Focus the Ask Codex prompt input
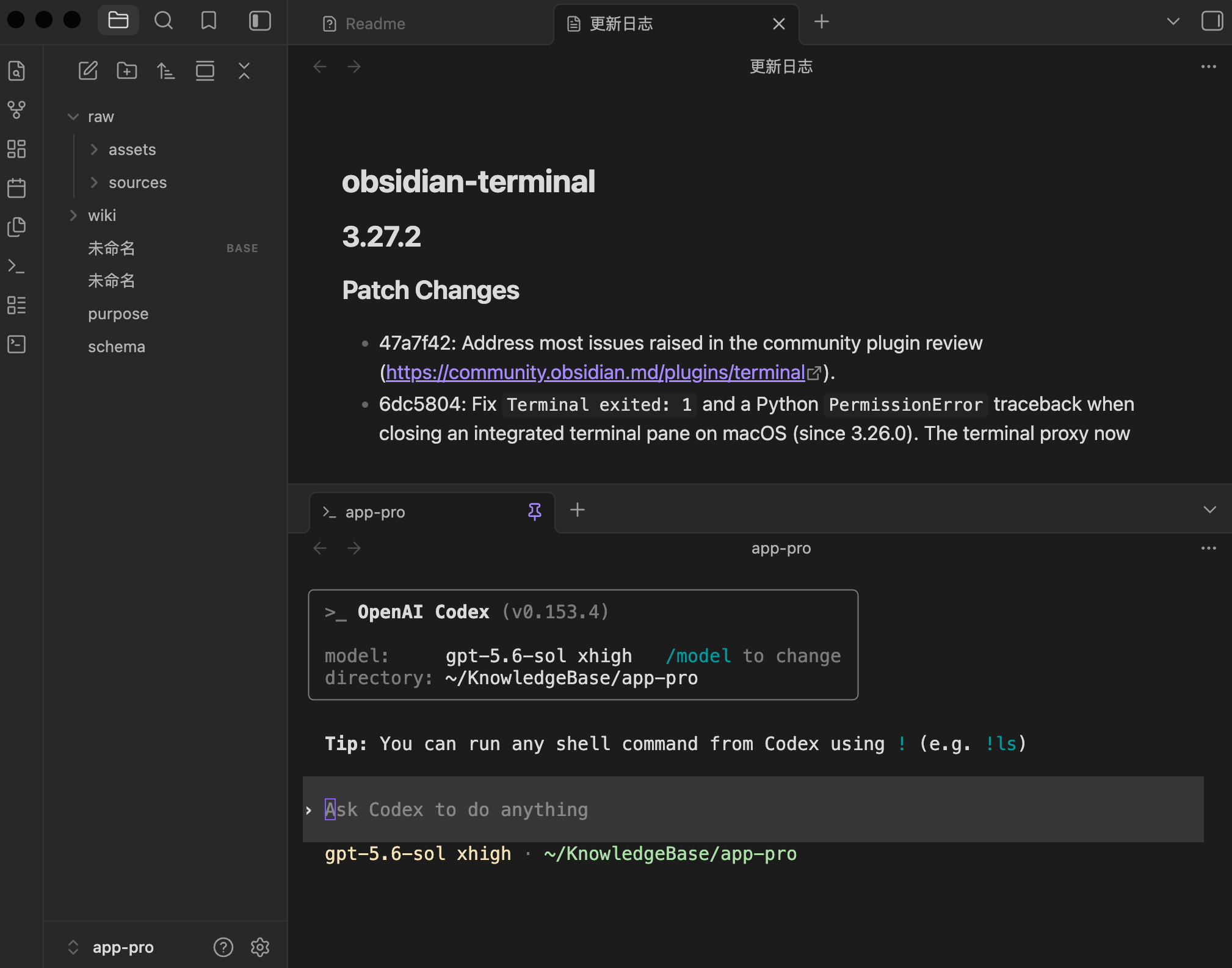1232x968 pixels. coord(753,809)
